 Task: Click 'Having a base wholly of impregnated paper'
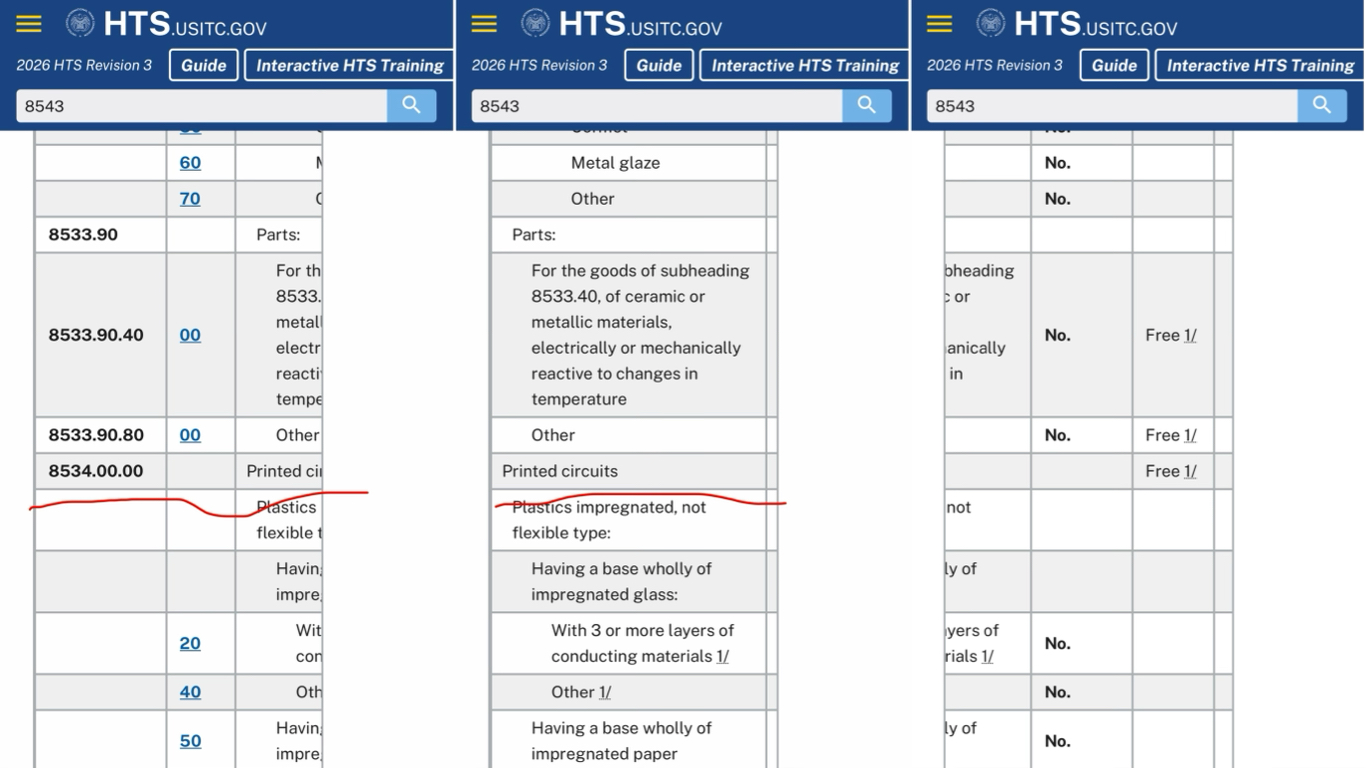[629, 741]
